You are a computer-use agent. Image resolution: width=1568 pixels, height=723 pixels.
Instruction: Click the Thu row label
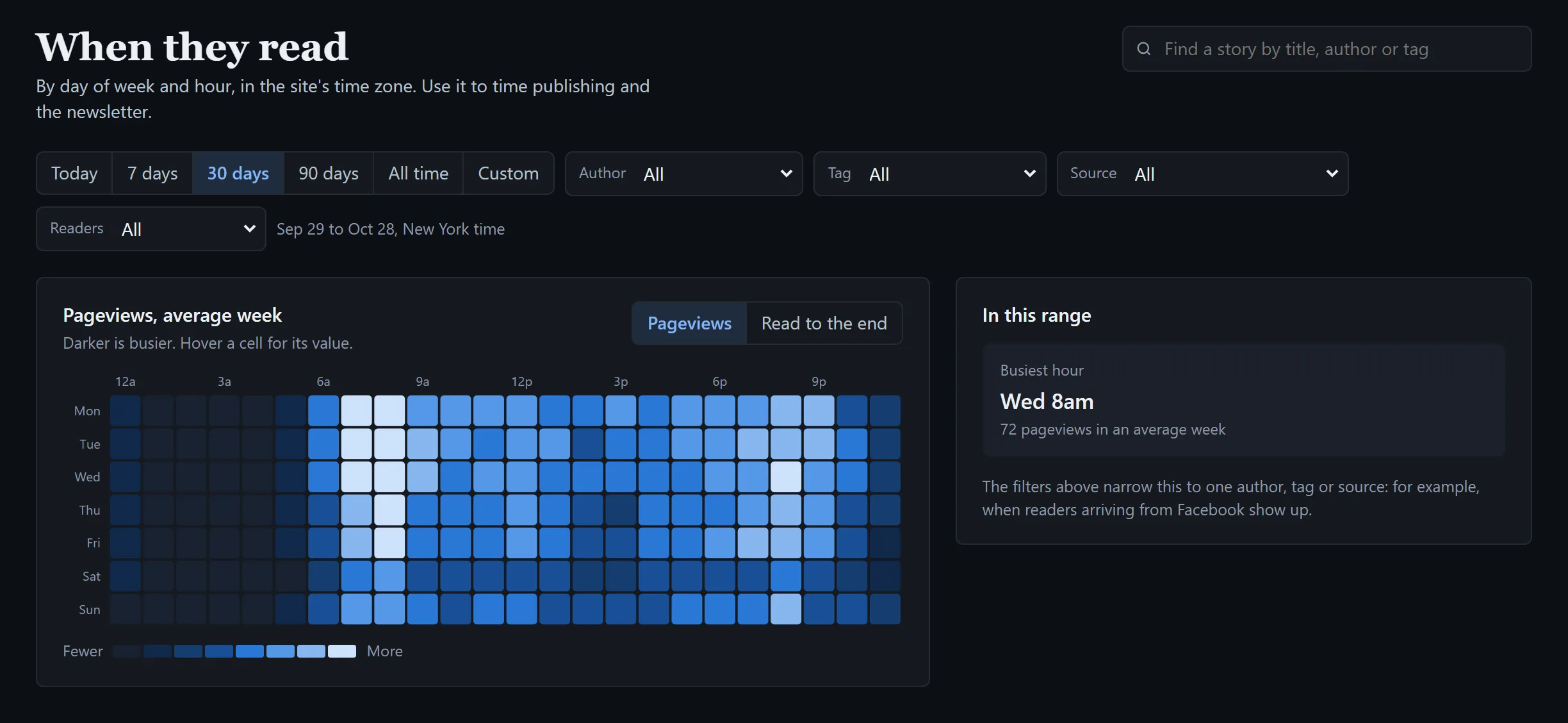[90, 510]
